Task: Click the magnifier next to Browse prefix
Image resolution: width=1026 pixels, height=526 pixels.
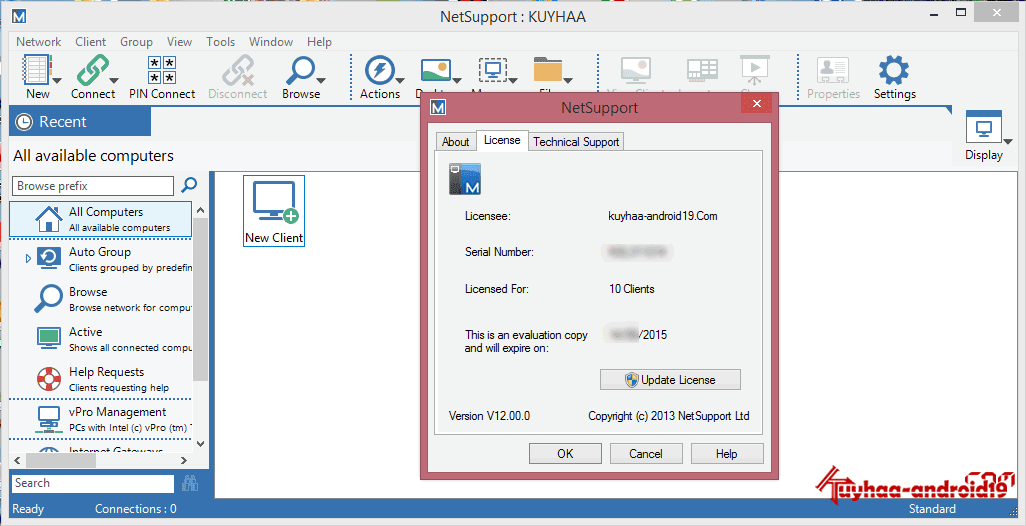Action: click(189, 185)
